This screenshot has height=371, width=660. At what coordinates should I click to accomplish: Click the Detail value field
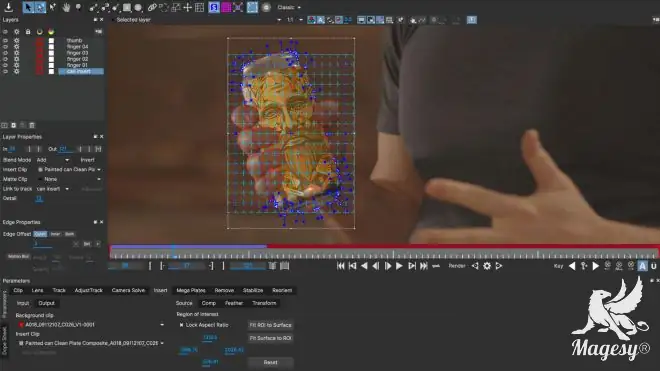click(39, 198)
